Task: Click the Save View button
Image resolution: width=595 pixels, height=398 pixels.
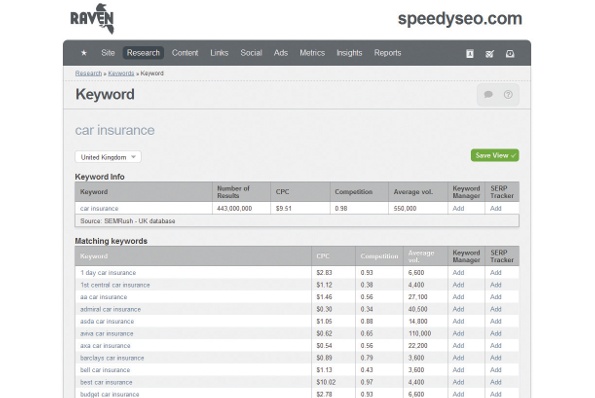Action: 495,156
